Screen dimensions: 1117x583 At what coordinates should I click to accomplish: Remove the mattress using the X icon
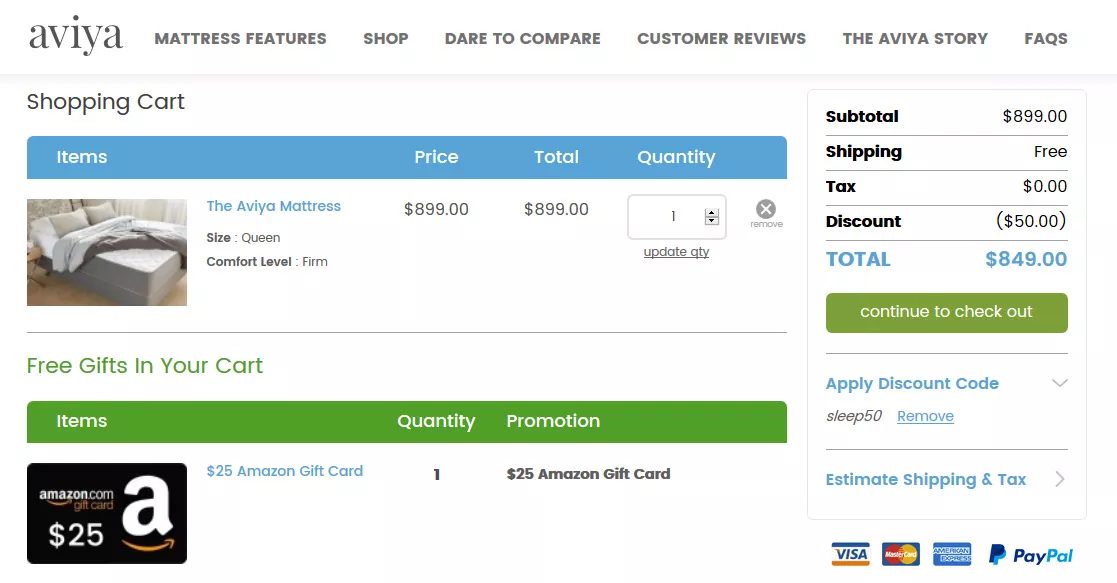coord(766,210)
